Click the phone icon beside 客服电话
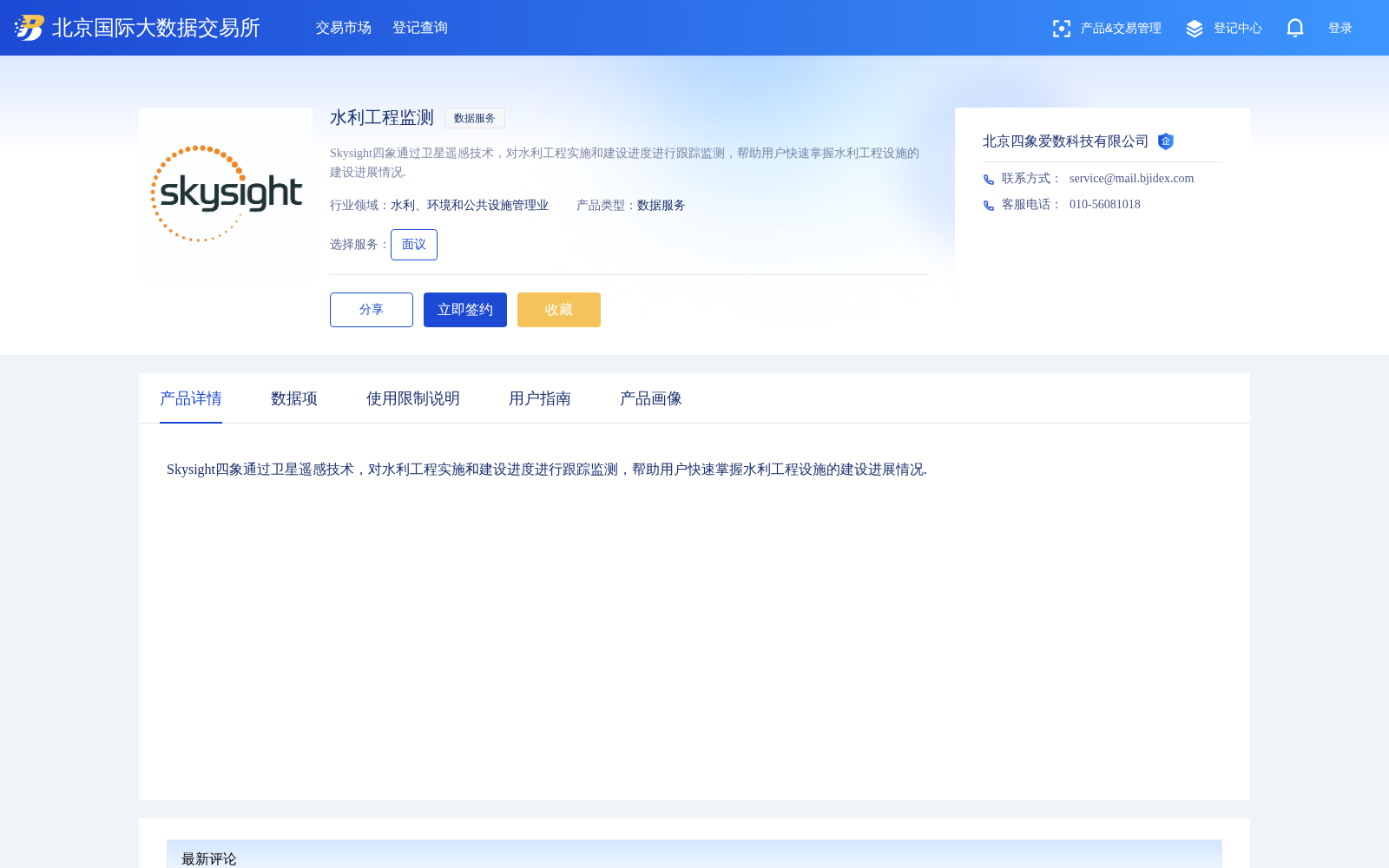 coord(989,206)
